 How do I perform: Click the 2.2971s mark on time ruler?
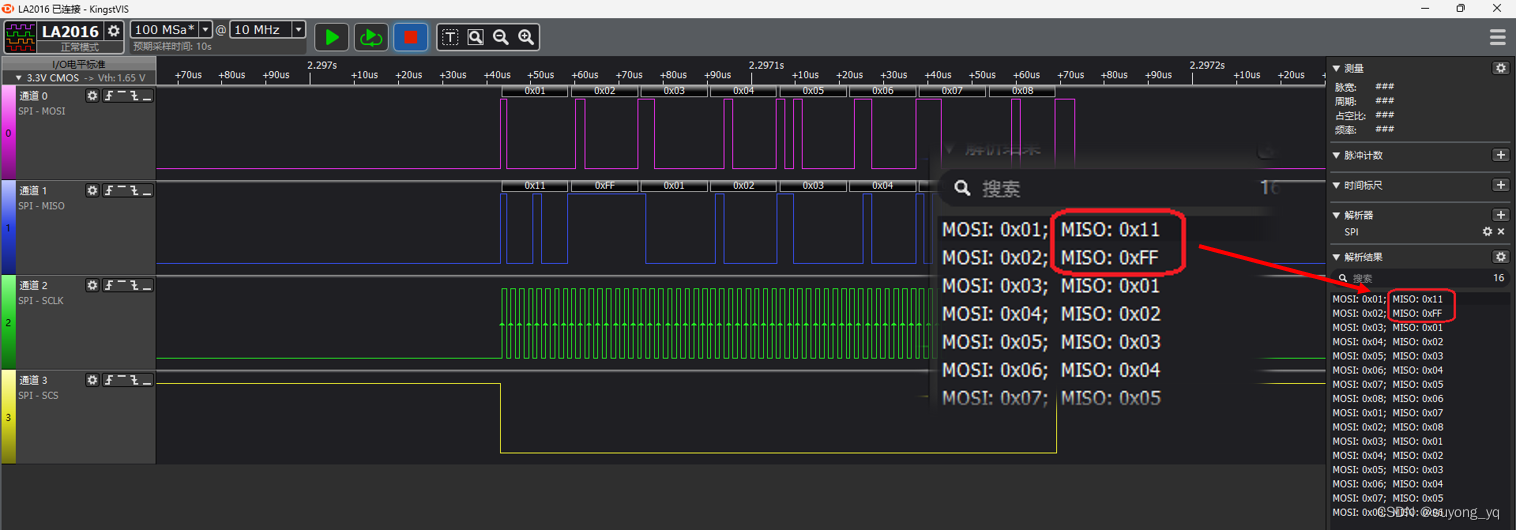click(x=766, y=65)
